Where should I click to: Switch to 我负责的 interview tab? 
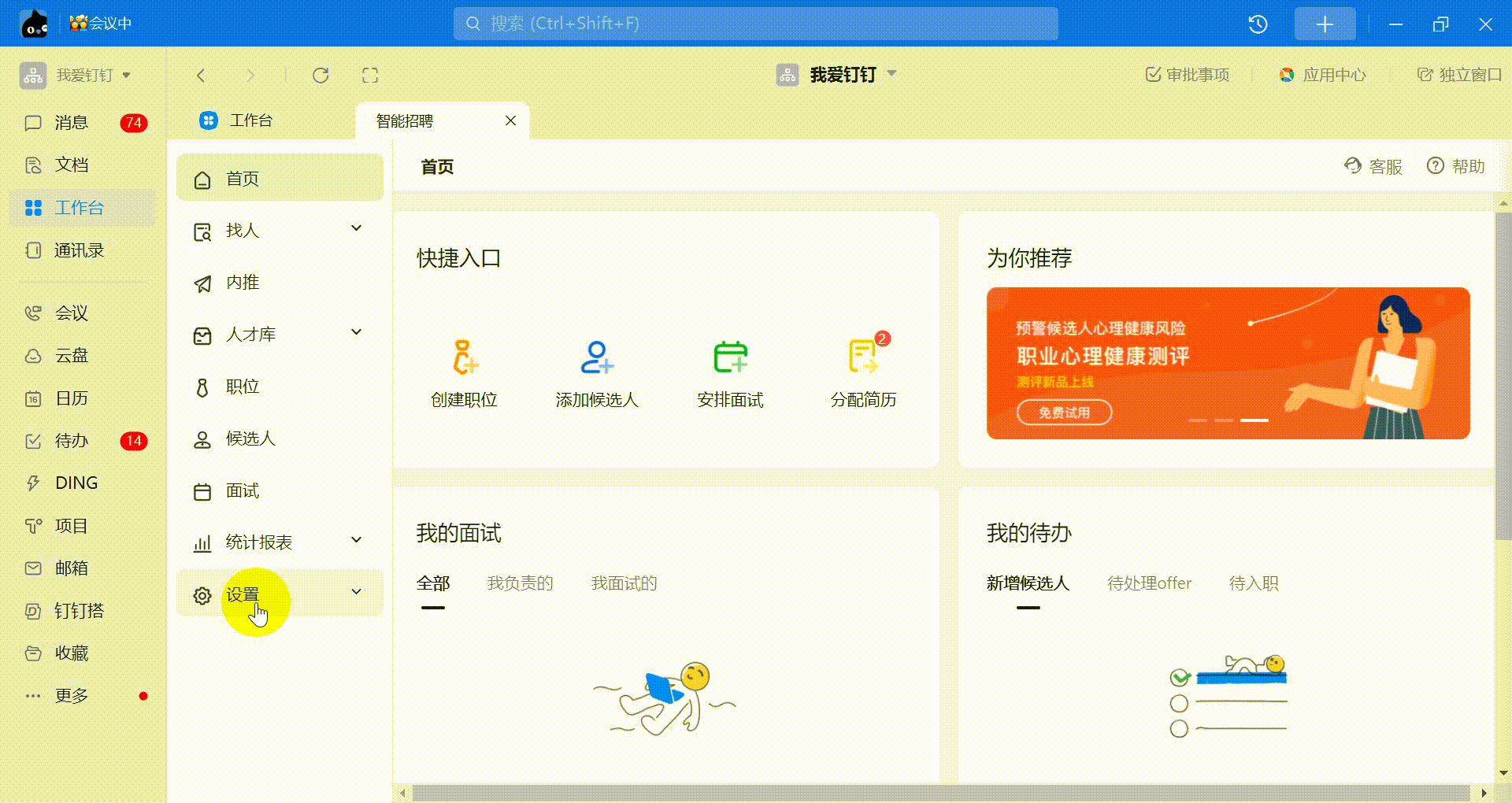pyautogui.click(x=520, y=583)
